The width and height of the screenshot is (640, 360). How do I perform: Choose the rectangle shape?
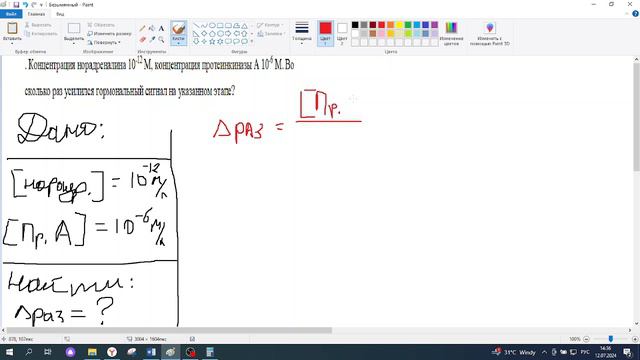(x=220, y=26)
